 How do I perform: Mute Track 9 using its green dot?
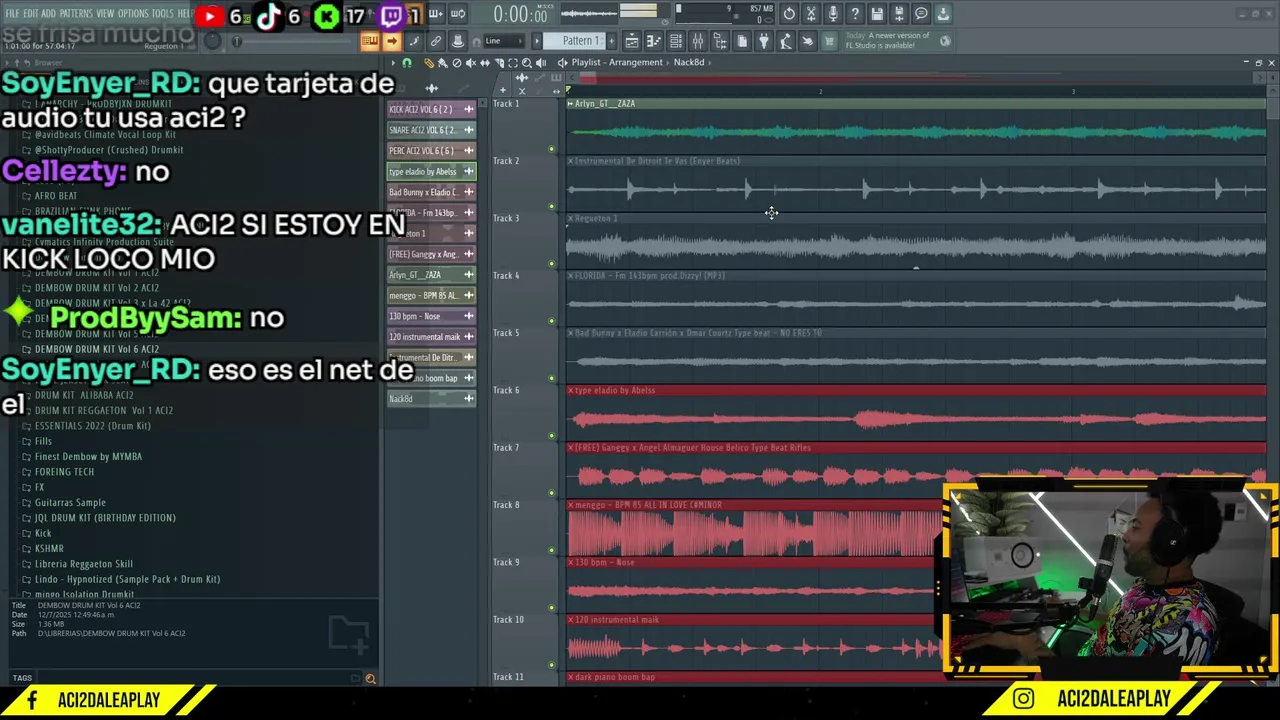551,608
